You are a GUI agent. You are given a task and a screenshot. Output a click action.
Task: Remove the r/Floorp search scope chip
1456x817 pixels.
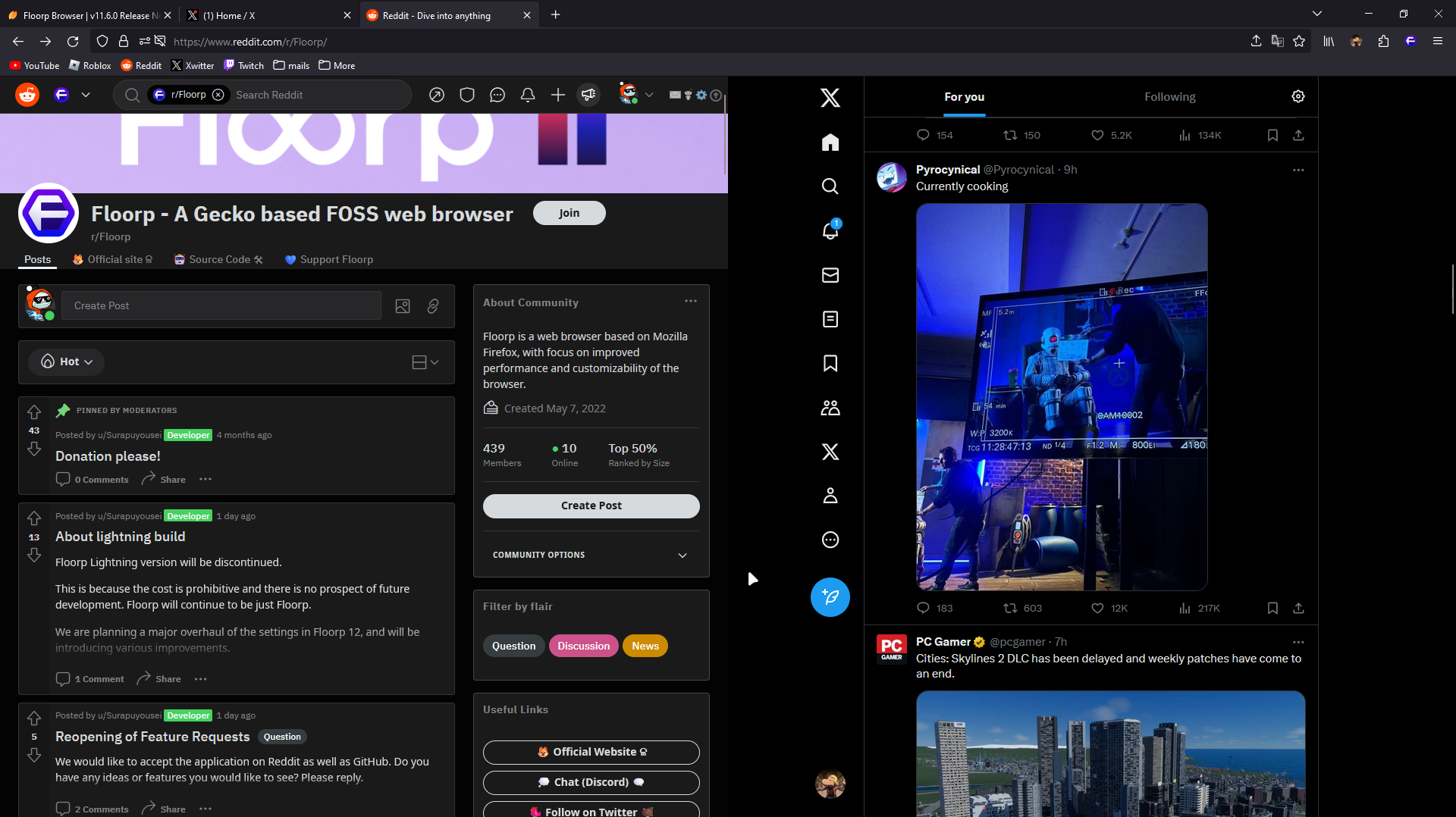click(218, 95)
